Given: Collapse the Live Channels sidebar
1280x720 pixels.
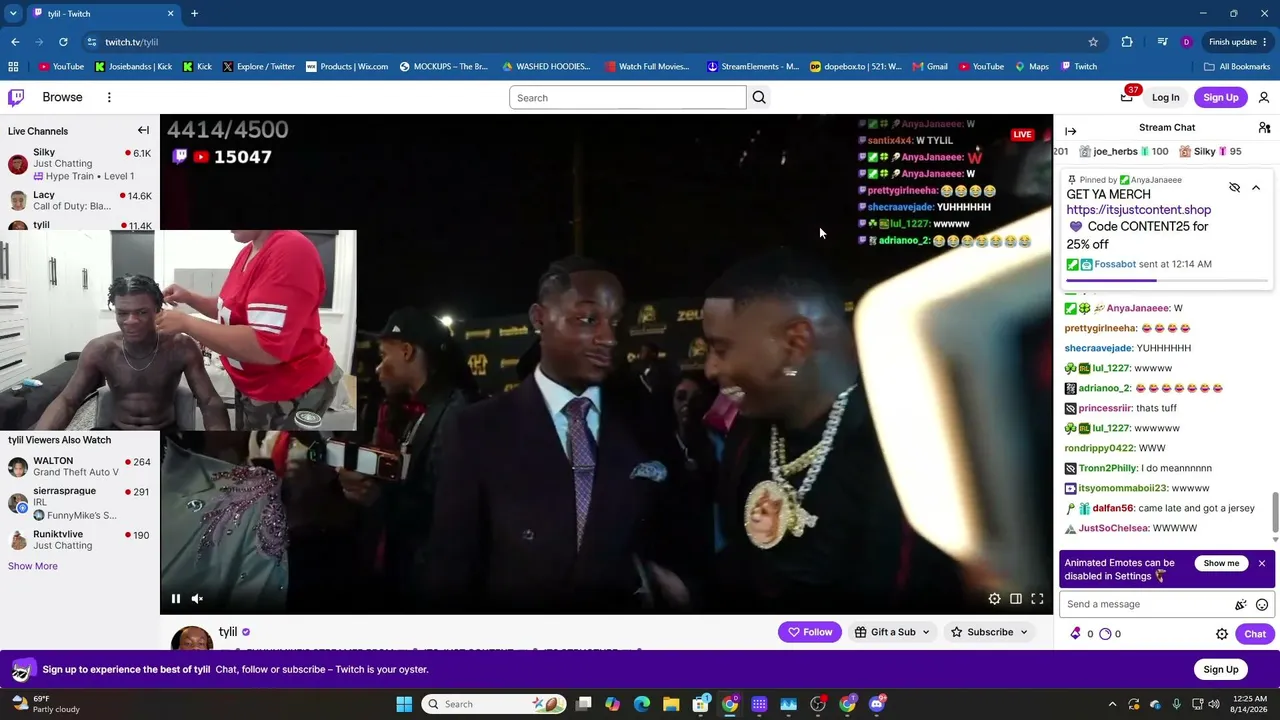Looking at the screenshot, I should pyautogui.click(x=143, y=130).
